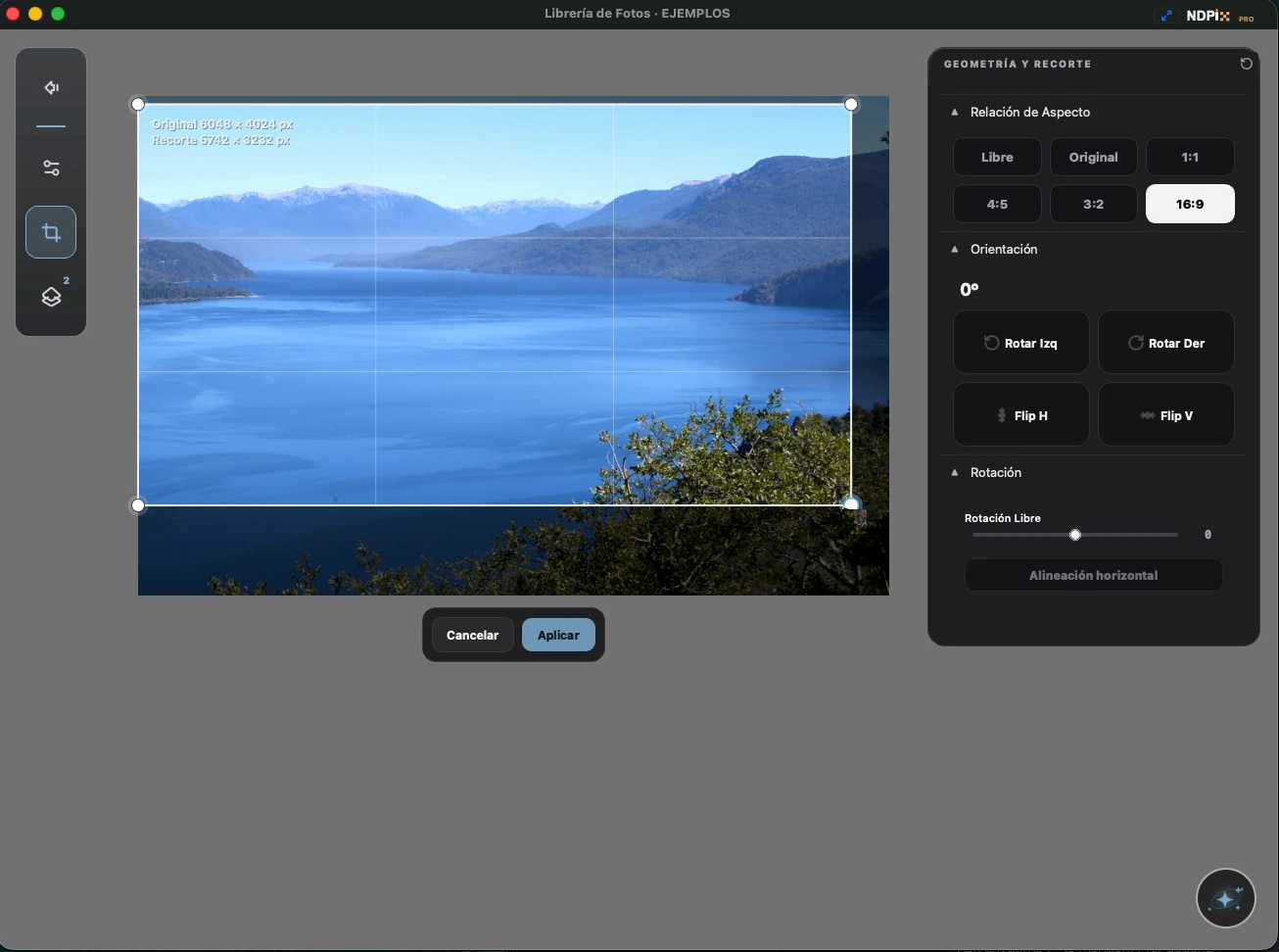Choose the 3:2 aspect ratio
This screenshot has height=952, width=1279.
pos(1093,204)
